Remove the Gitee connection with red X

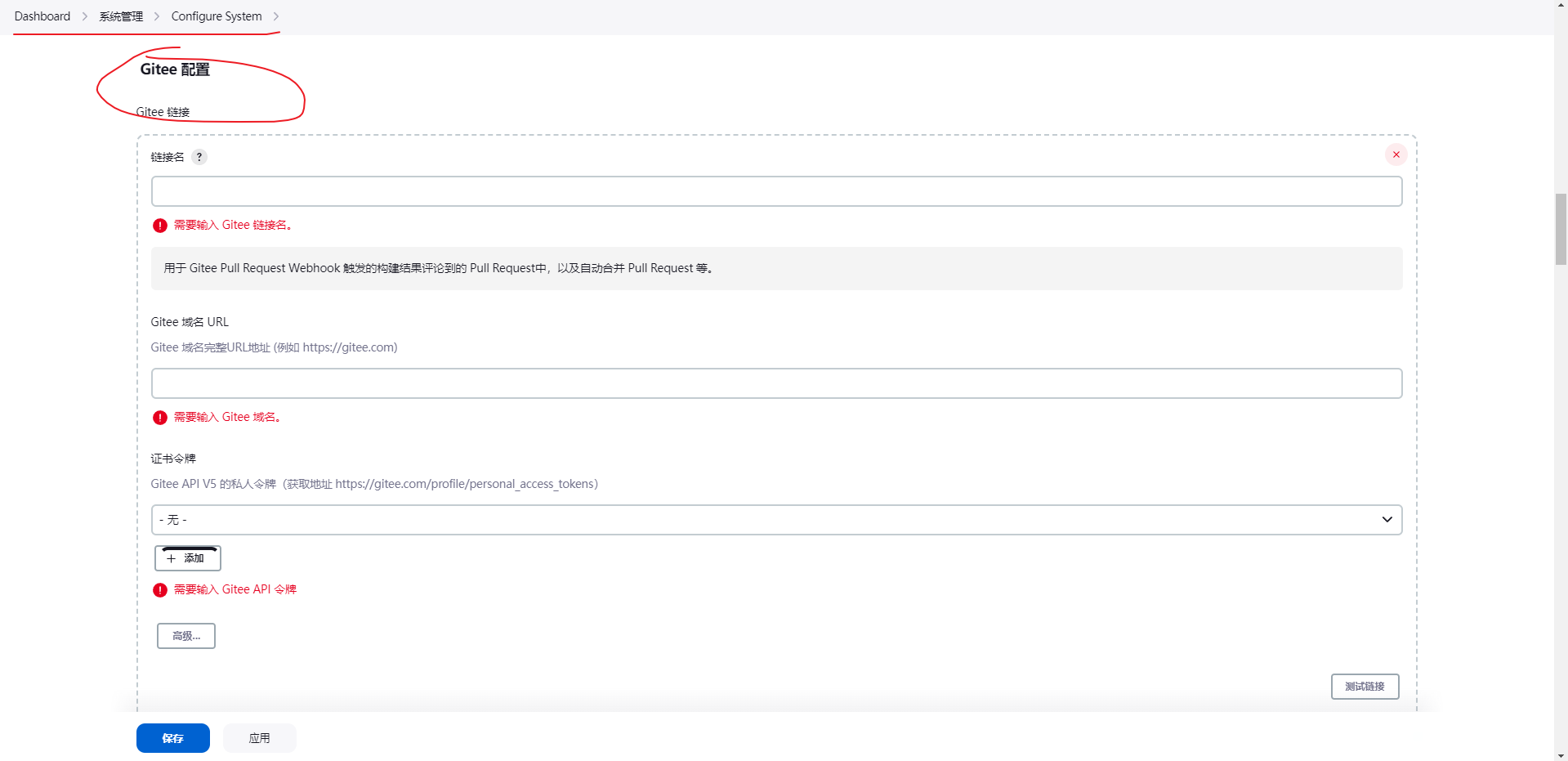point(1396,154)
